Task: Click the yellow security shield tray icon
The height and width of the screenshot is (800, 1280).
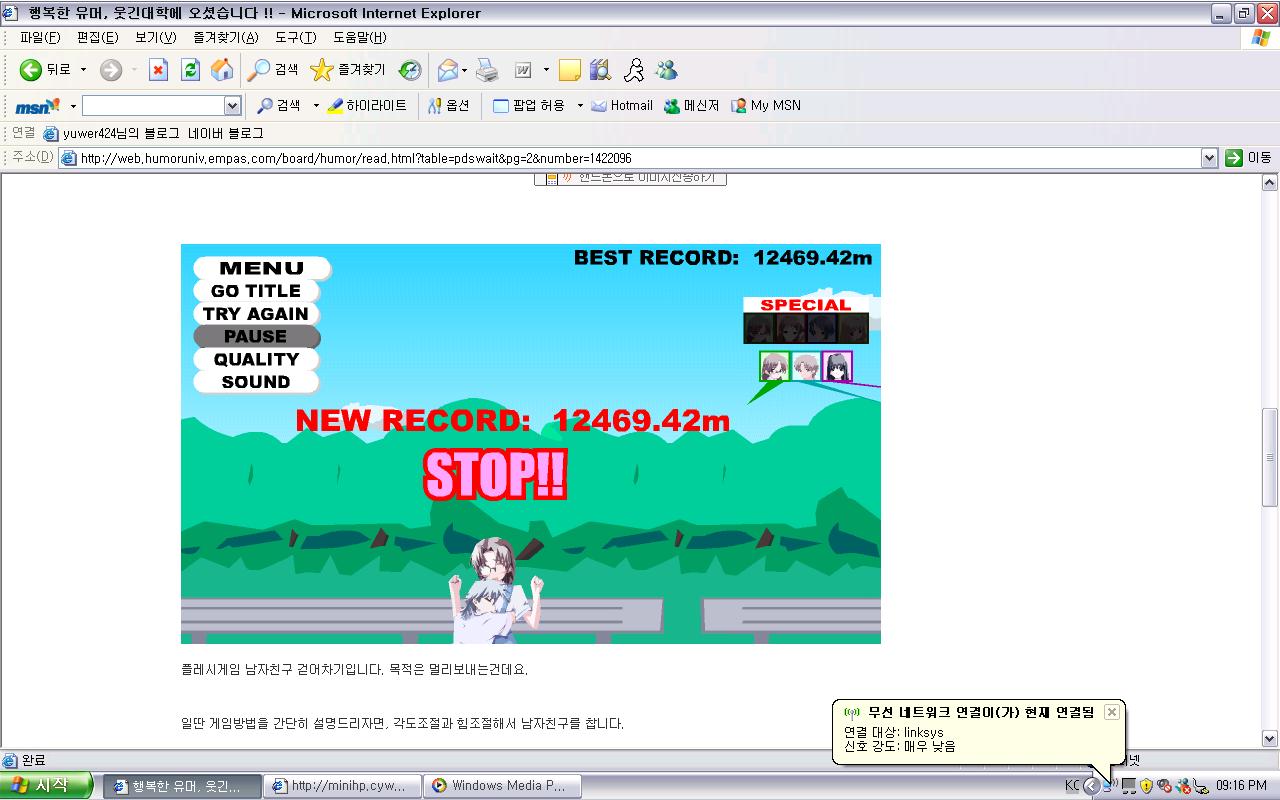Action: (1146, 786)
